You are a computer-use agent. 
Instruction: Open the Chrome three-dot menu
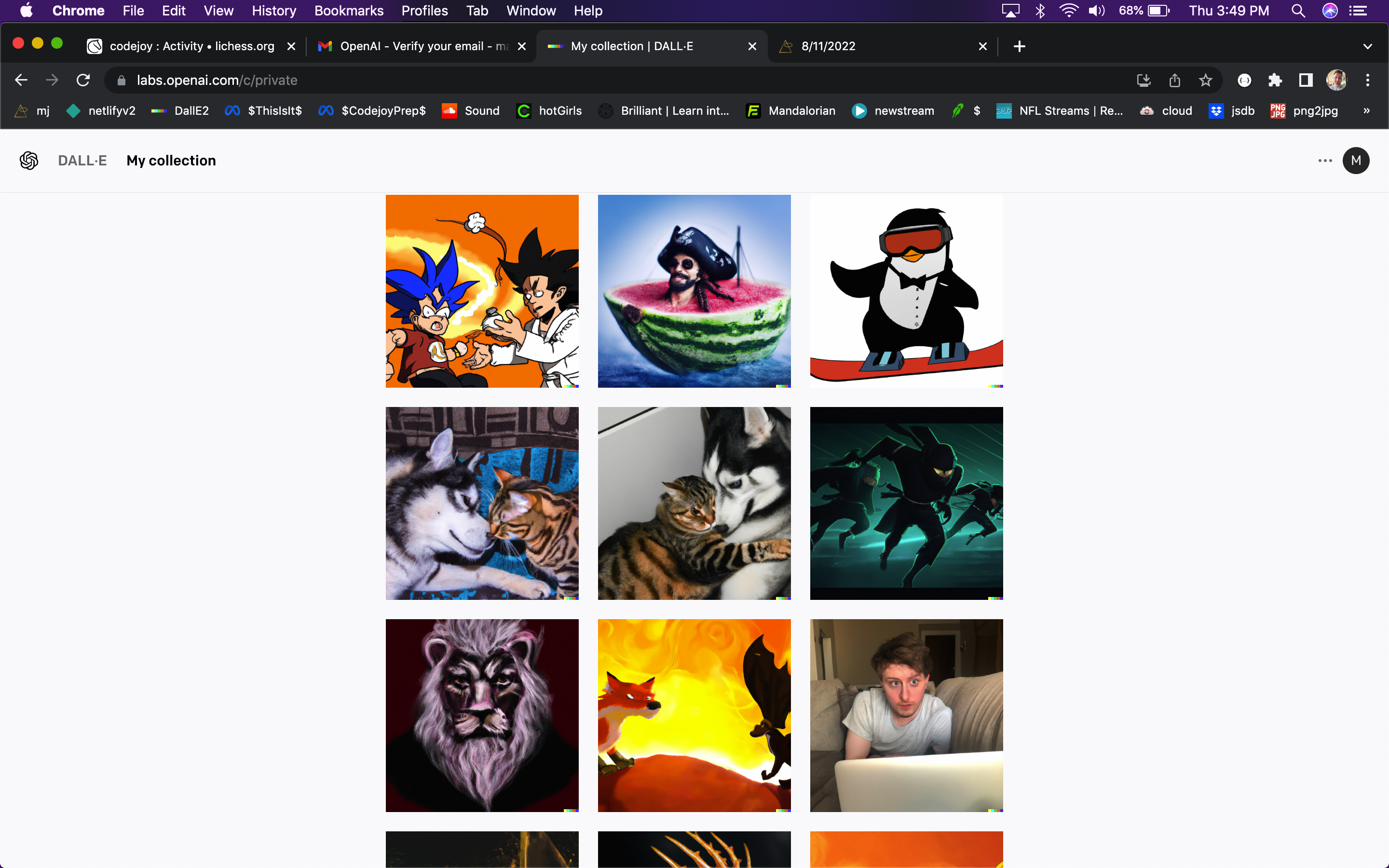tap(1368, 81)
